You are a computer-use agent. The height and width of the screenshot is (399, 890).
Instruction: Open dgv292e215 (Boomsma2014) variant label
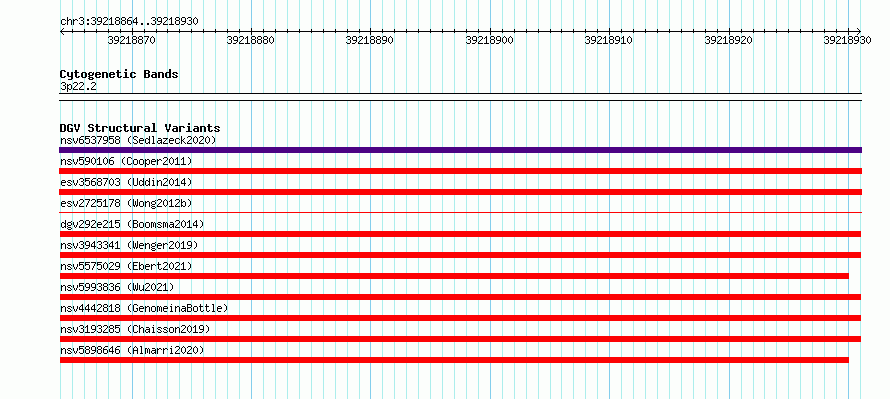(x=132, y=224)
